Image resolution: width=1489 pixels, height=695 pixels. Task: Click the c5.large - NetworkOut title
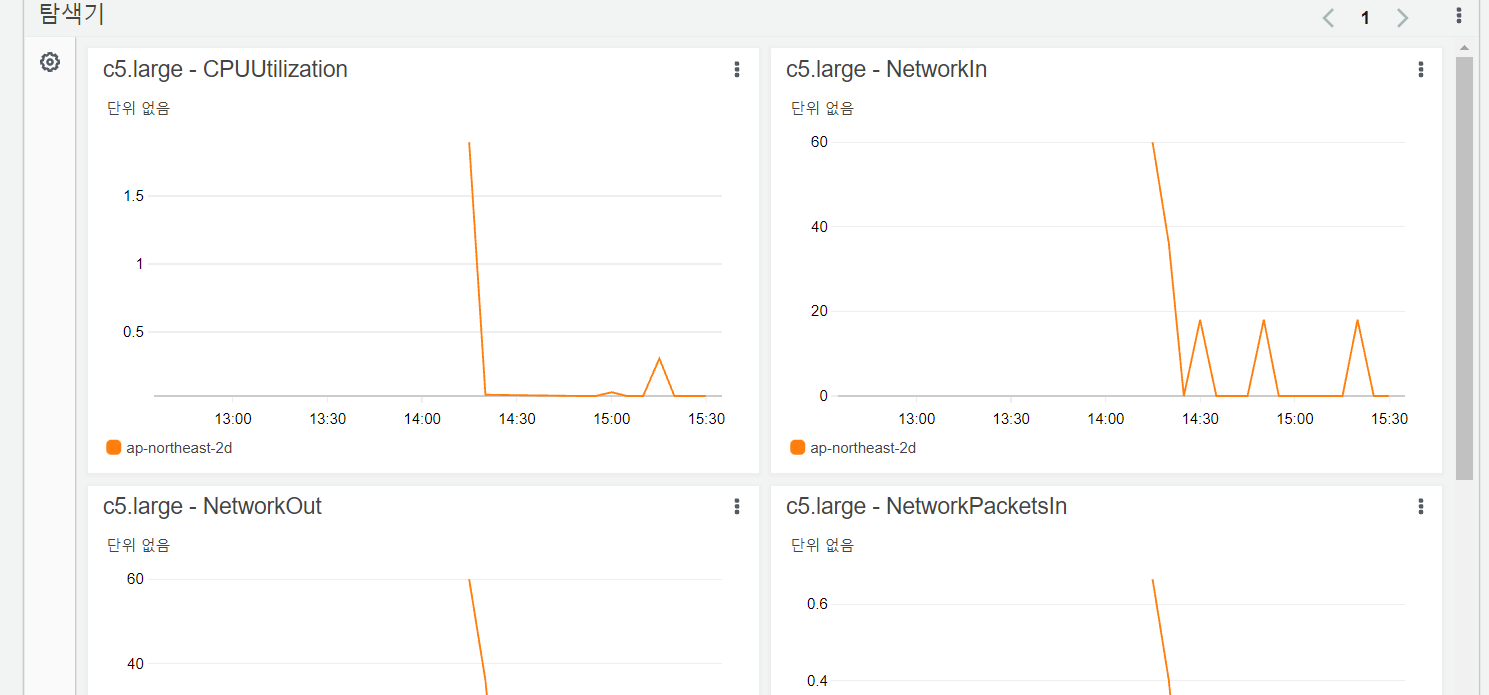212,506
